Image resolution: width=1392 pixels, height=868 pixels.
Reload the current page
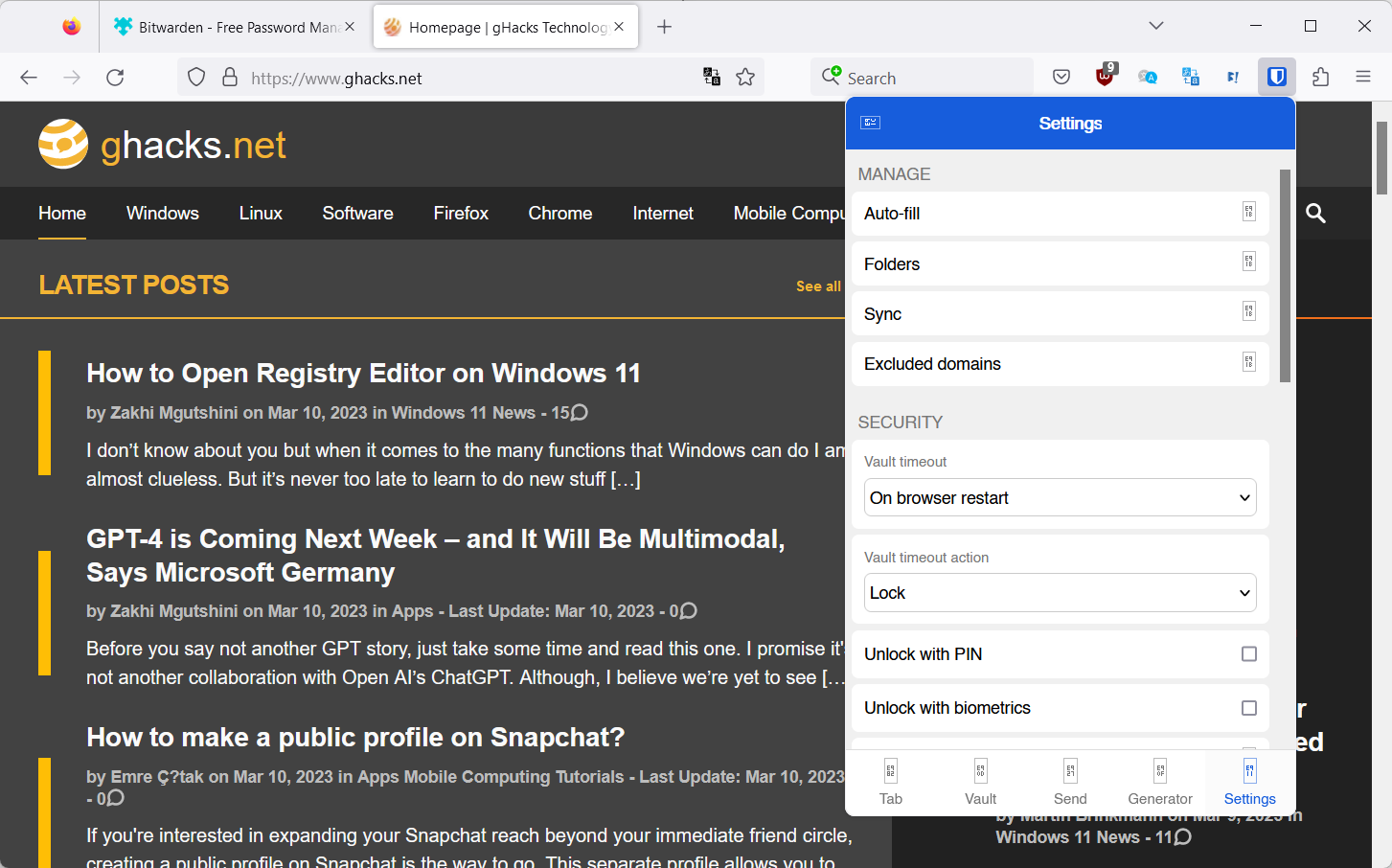[115, 78]
